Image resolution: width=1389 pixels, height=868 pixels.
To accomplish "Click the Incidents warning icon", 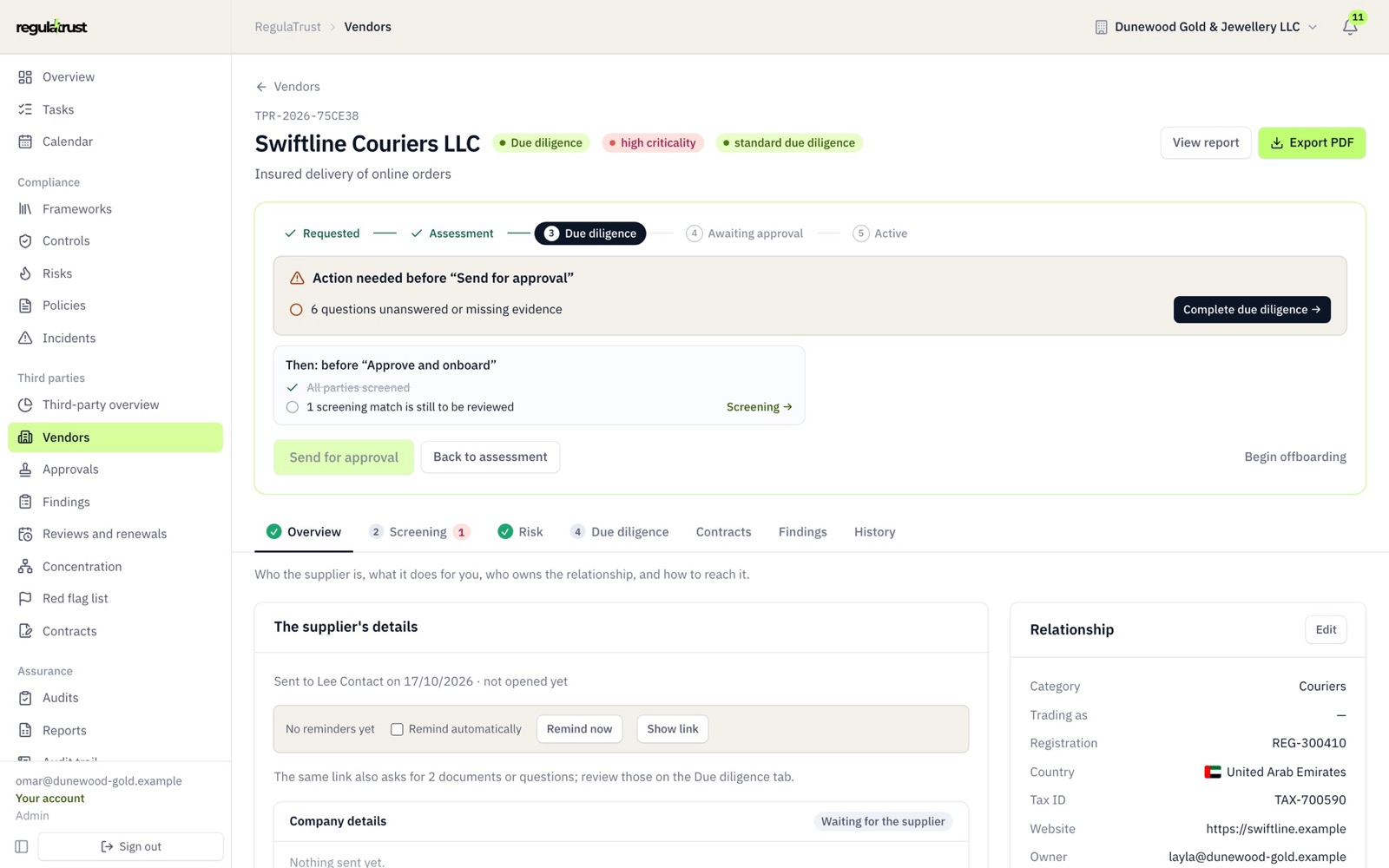I will tap(25, 338).
